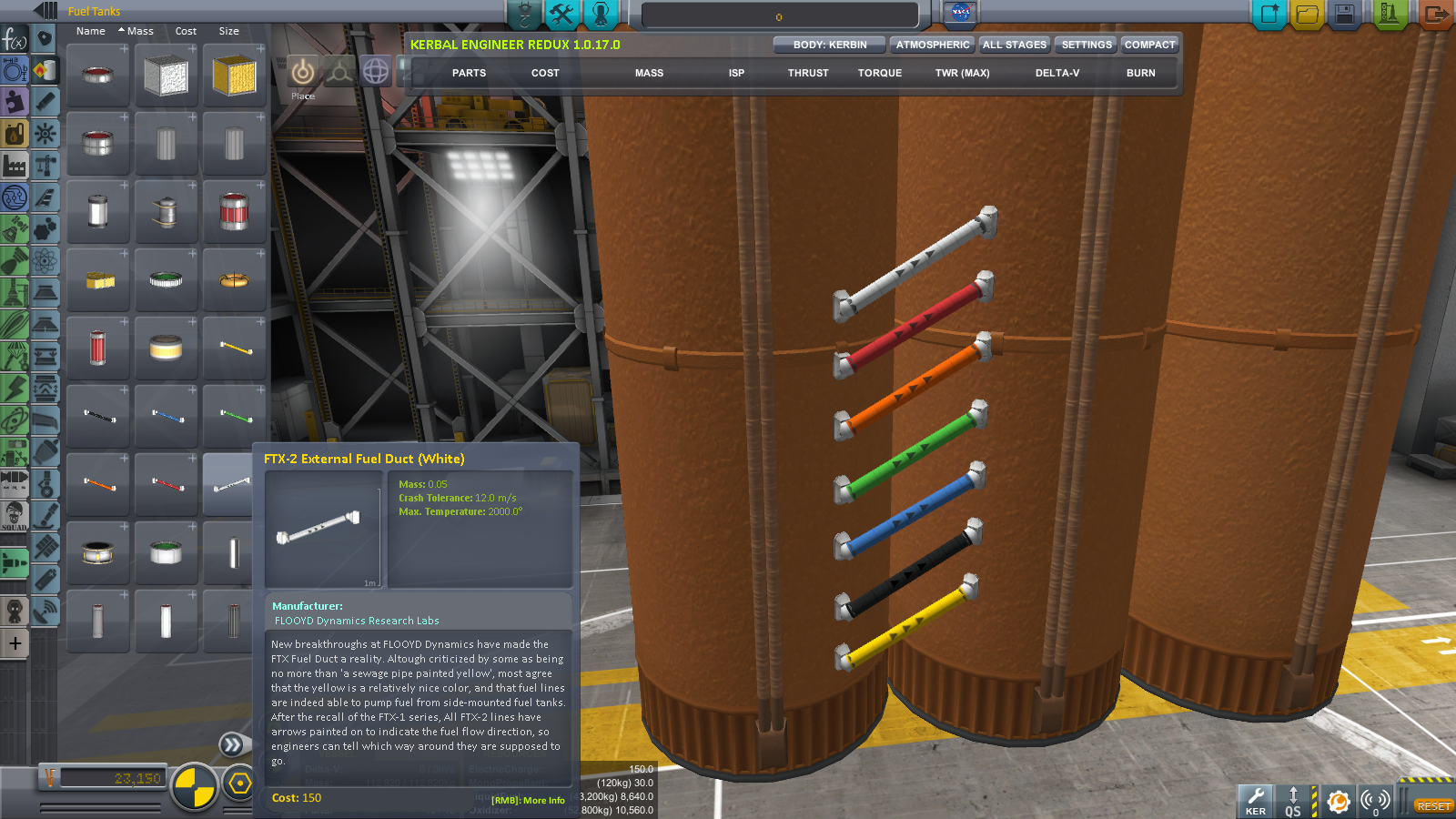Image resolution: width=1456 pixels, height=819 pixels.
Task: Click the QS toolbar button
Action: [1293, 802]
